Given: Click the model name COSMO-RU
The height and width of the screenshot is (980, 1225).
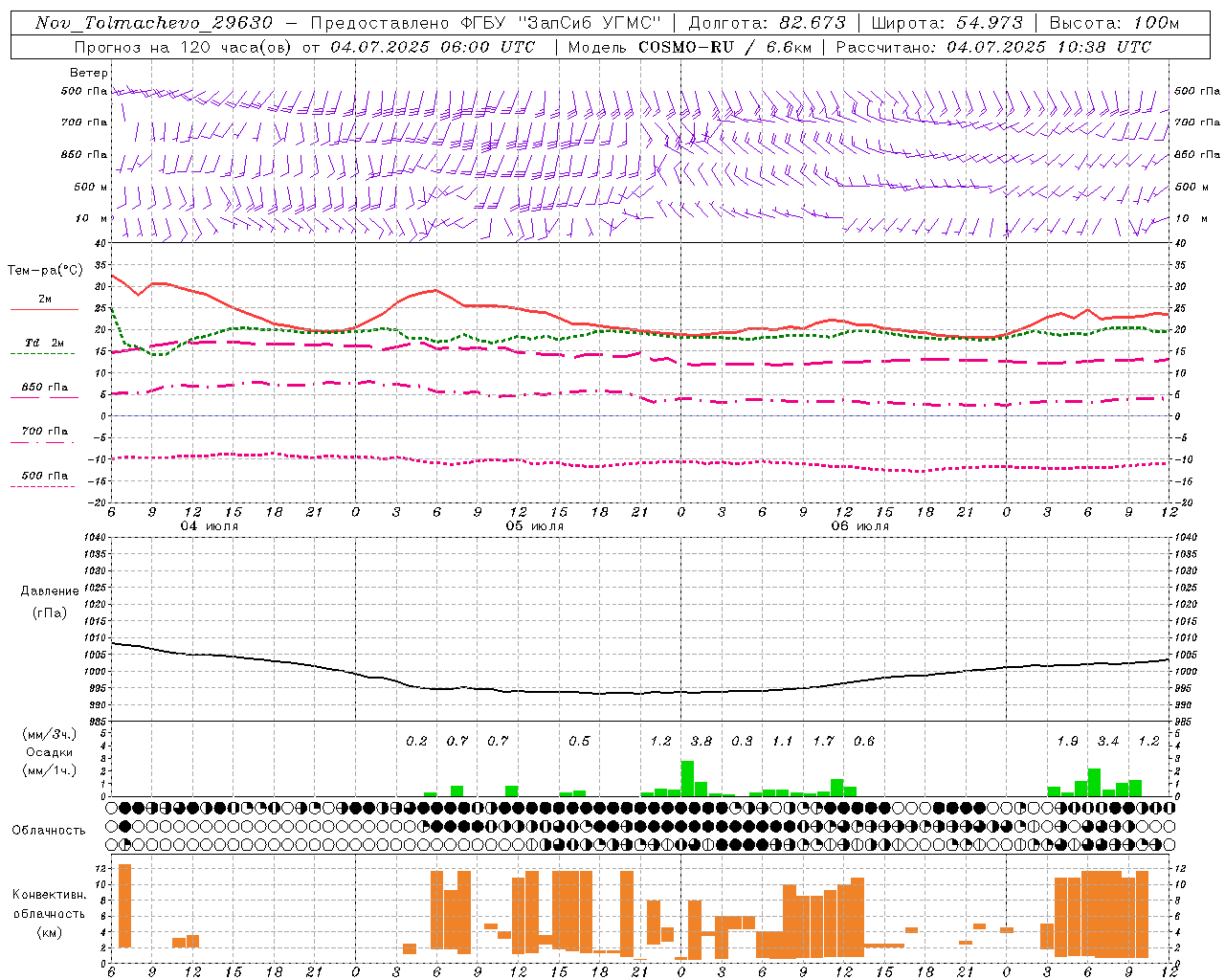Looking at the screenshot, I should 685,47.
